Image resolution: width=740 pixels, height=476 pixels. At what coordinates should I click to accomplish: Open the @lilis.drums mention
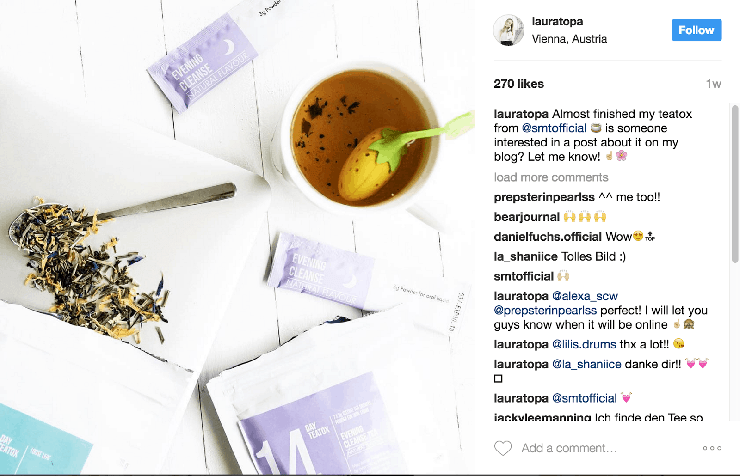584,344
